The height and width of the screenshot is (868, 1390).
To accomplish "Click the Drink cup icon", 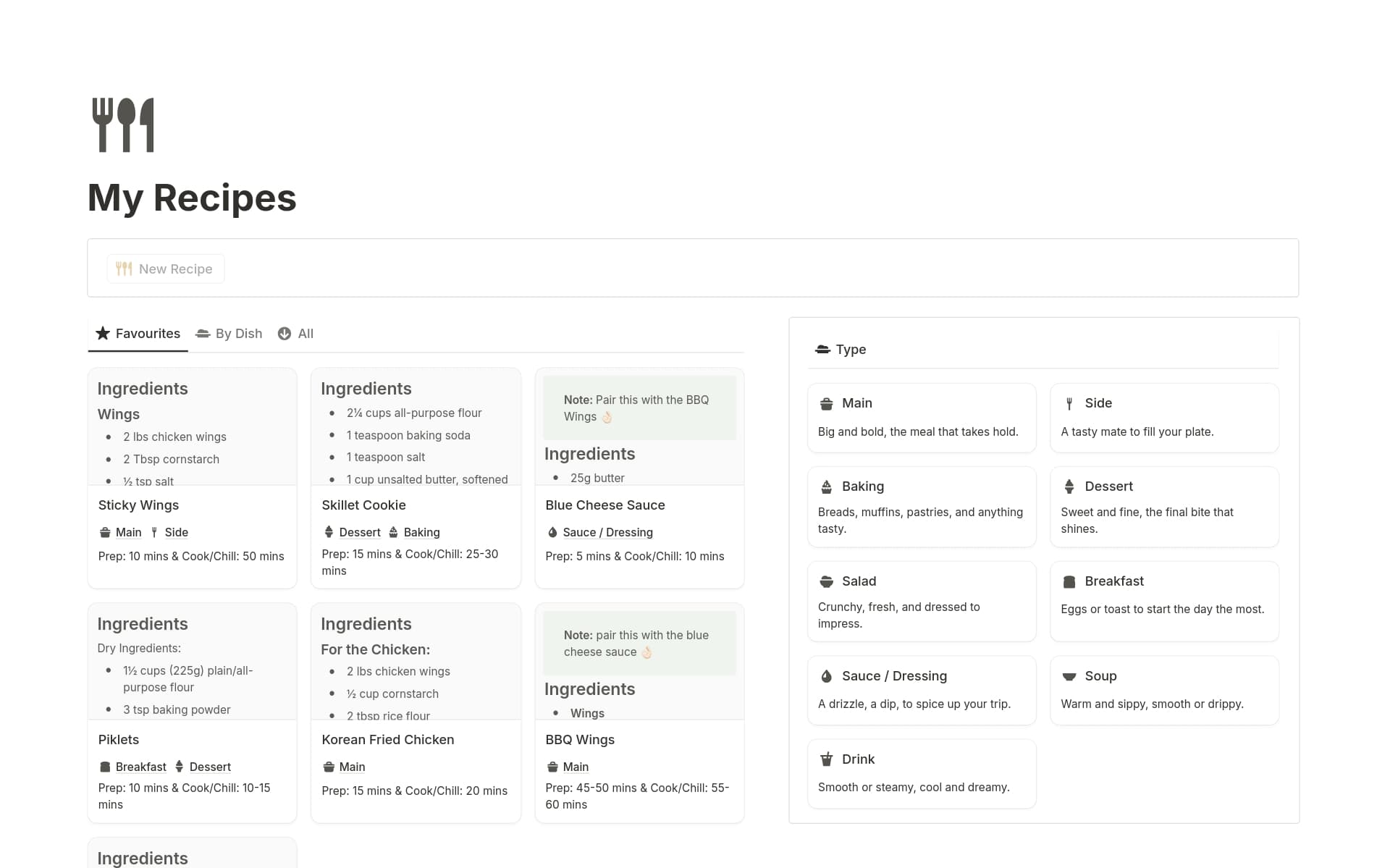I will [826, 759].
